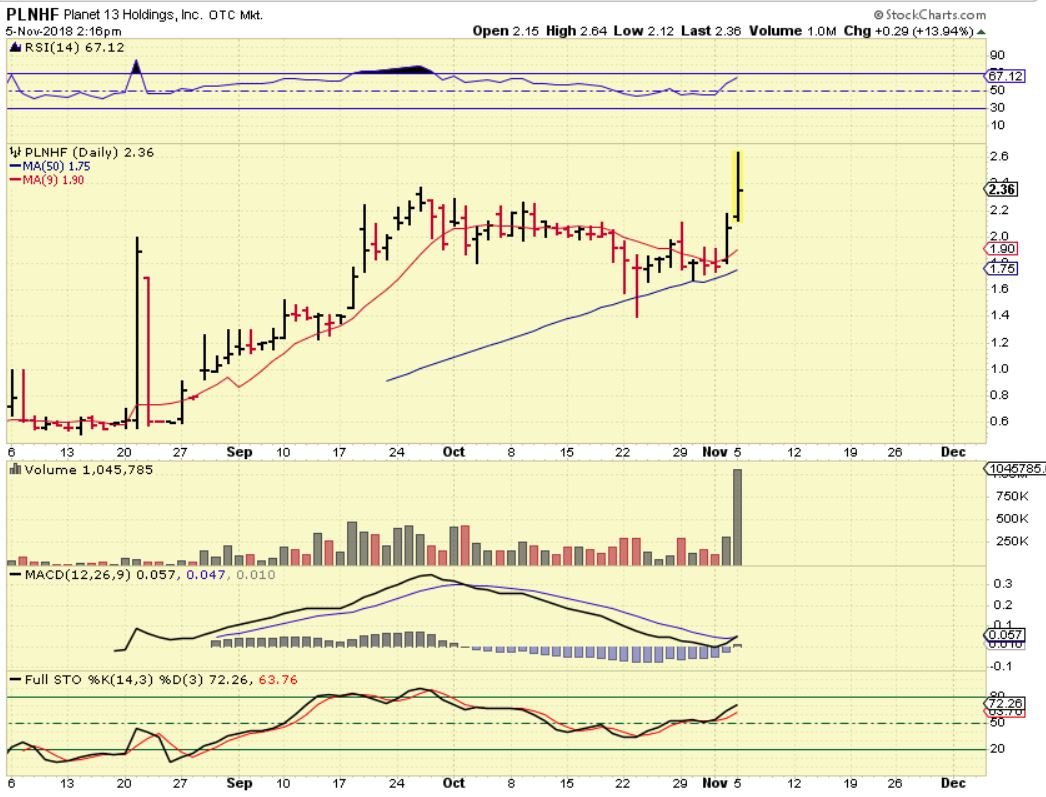The image size is (1046, 797).
Task: Click the red 63.76 stochastic %D value
Action: tap(278, 680)
